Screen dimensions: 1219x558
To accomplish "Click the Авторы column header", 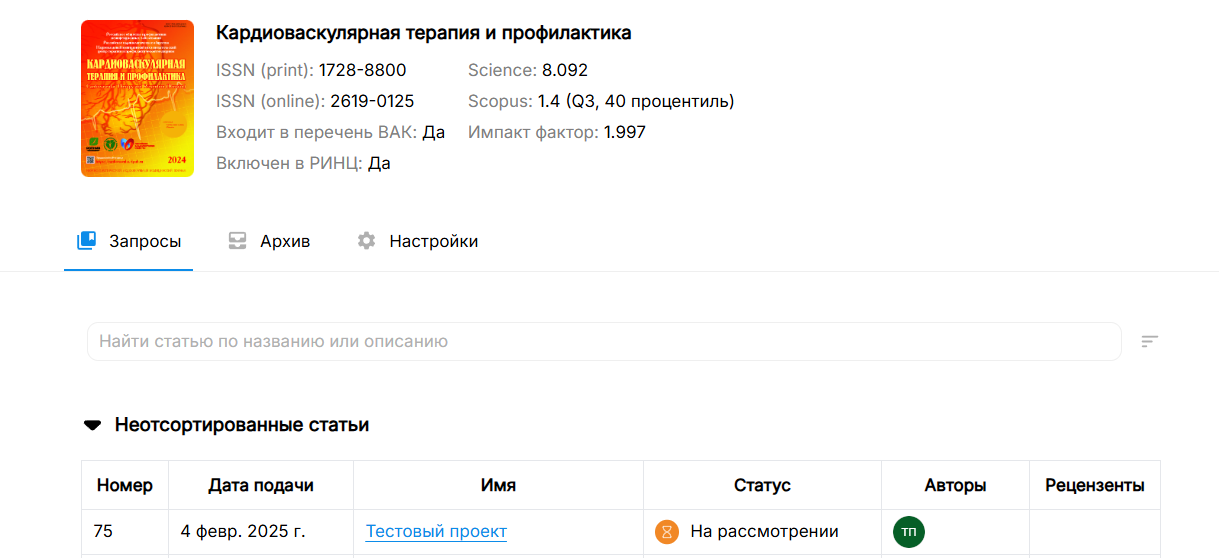I will click(955, 485).
